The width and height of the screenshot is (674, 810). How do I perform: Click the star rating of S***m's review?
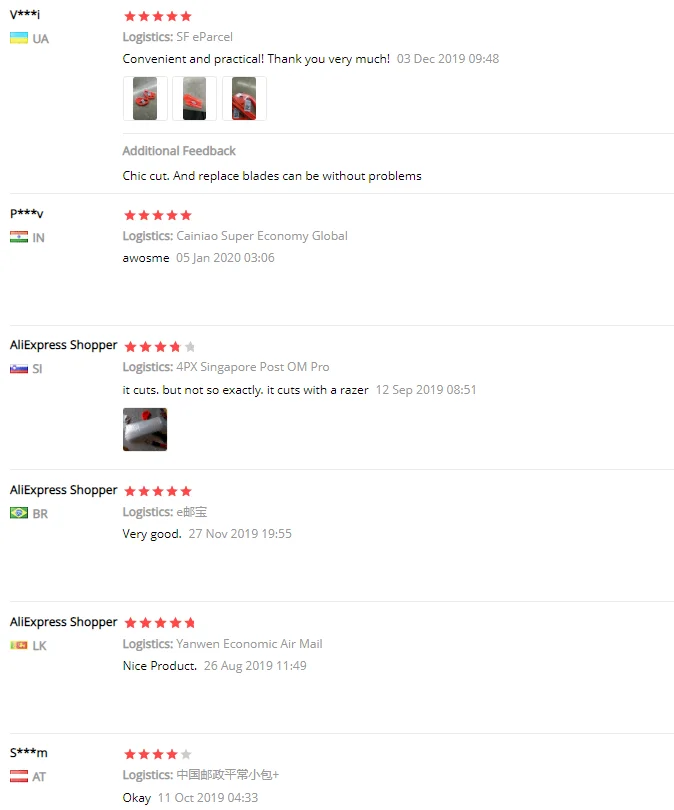158,755
